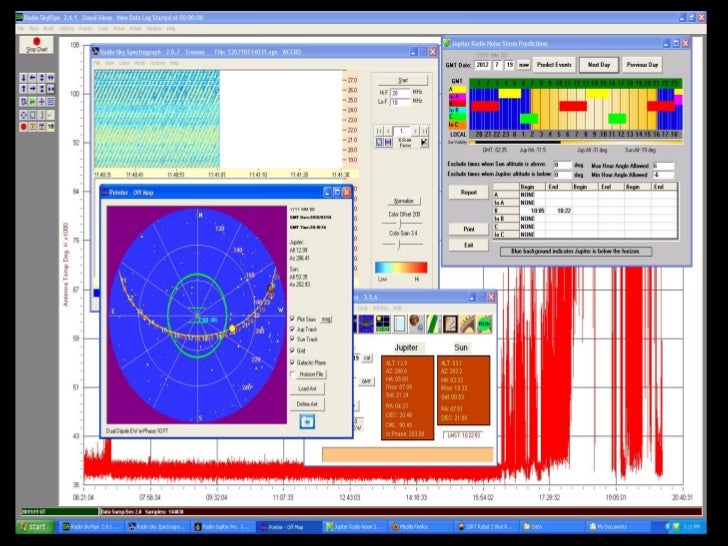Click the blue crosshair icon in SkyPipe toolbar

41,101
